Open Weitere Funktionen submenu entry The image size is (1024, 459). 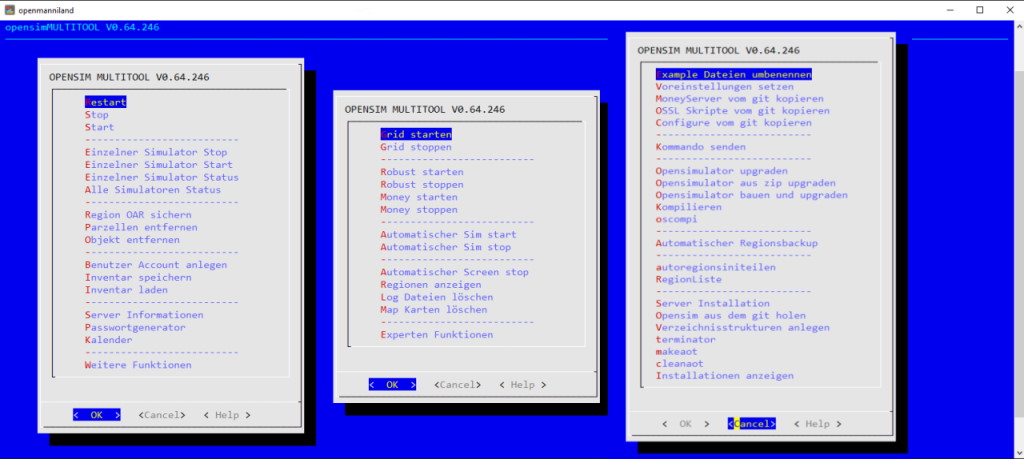point(138,365)
